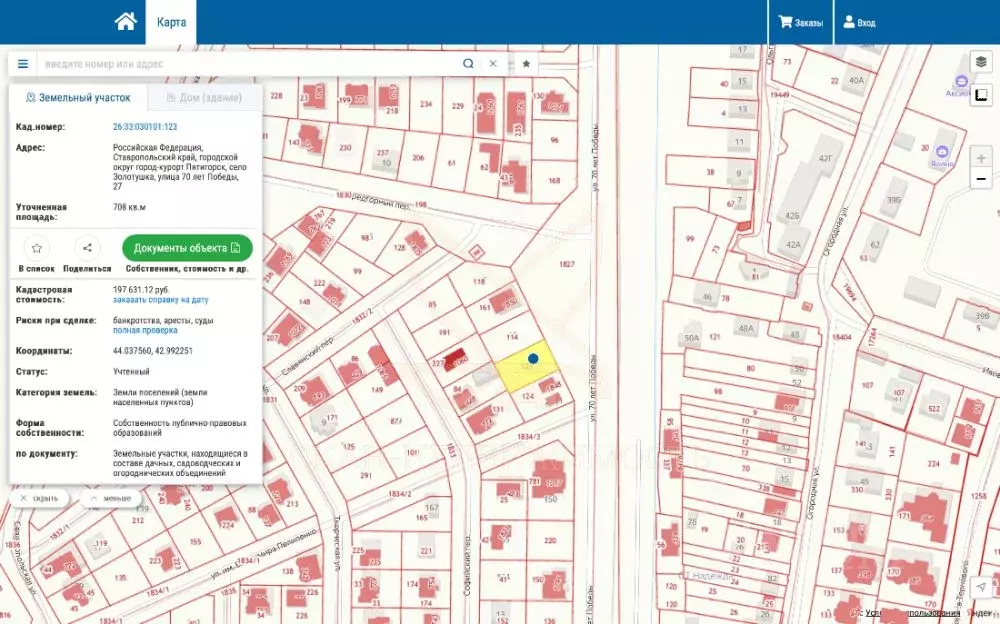The image size is (1000, 624).
Task: Collapse info panel with 'меньше' button
Action: (x=111, y=498)
